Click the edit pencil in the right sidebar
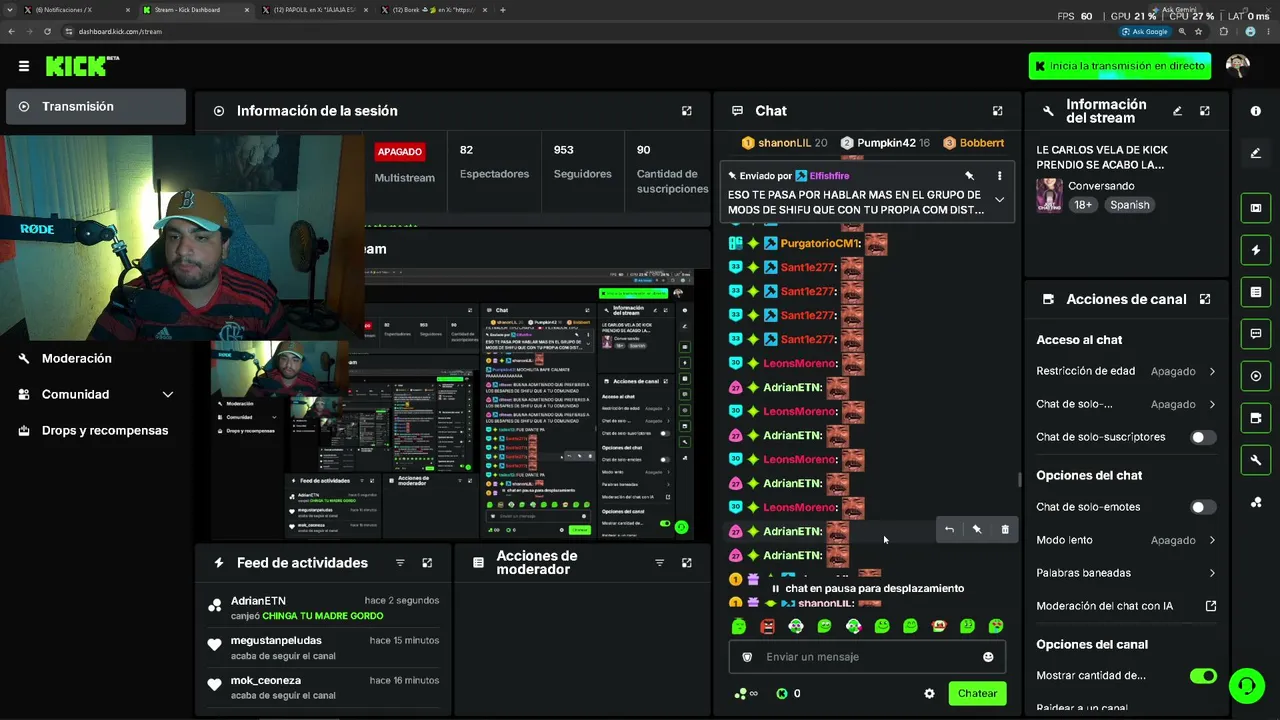This screenshot has width=1280, height=720. pos(1256,153)
